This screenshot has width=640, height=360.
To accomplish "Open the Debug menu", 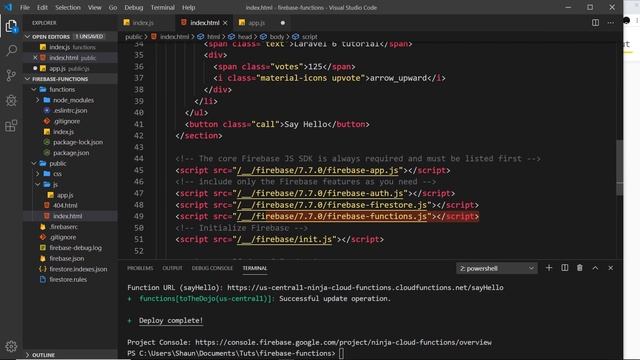I will tap(133, 7).
